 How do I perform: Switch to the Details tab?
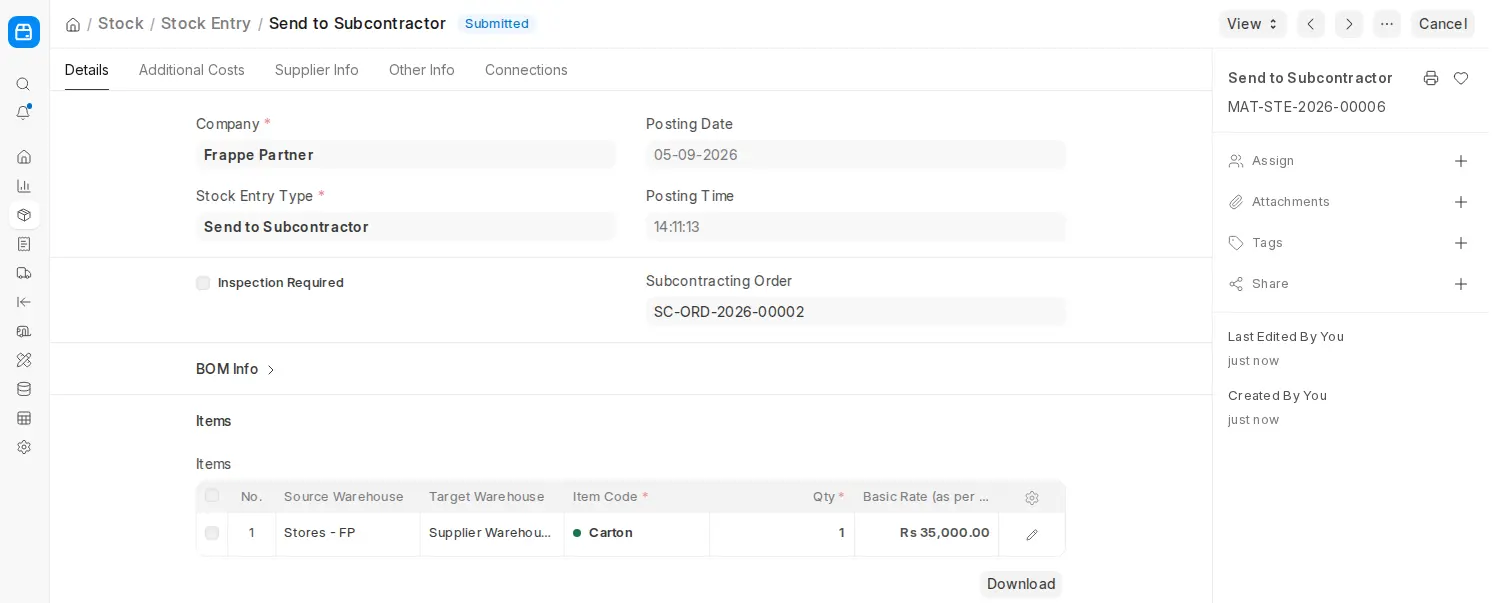point(87,70)
